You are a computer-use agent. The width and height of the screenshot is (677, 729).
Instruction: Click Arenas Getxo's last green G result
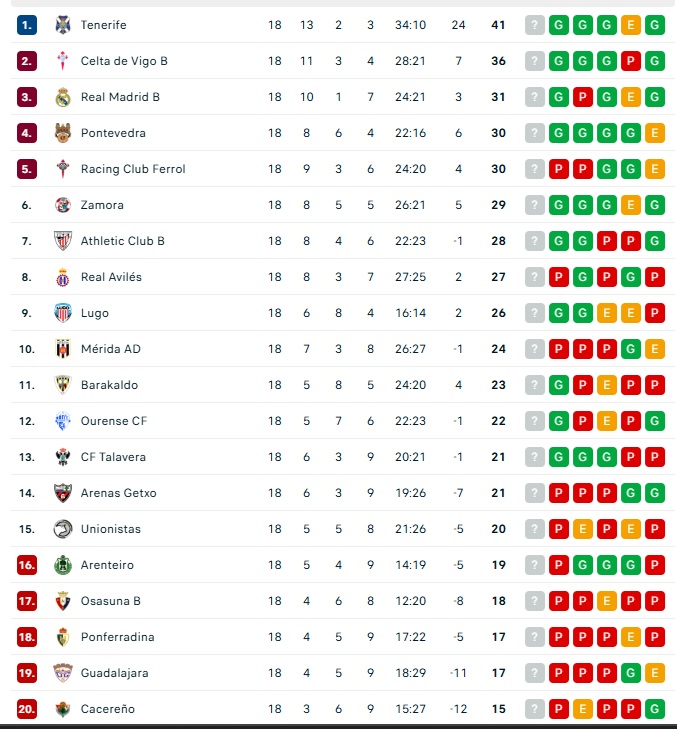pos(655,493)
